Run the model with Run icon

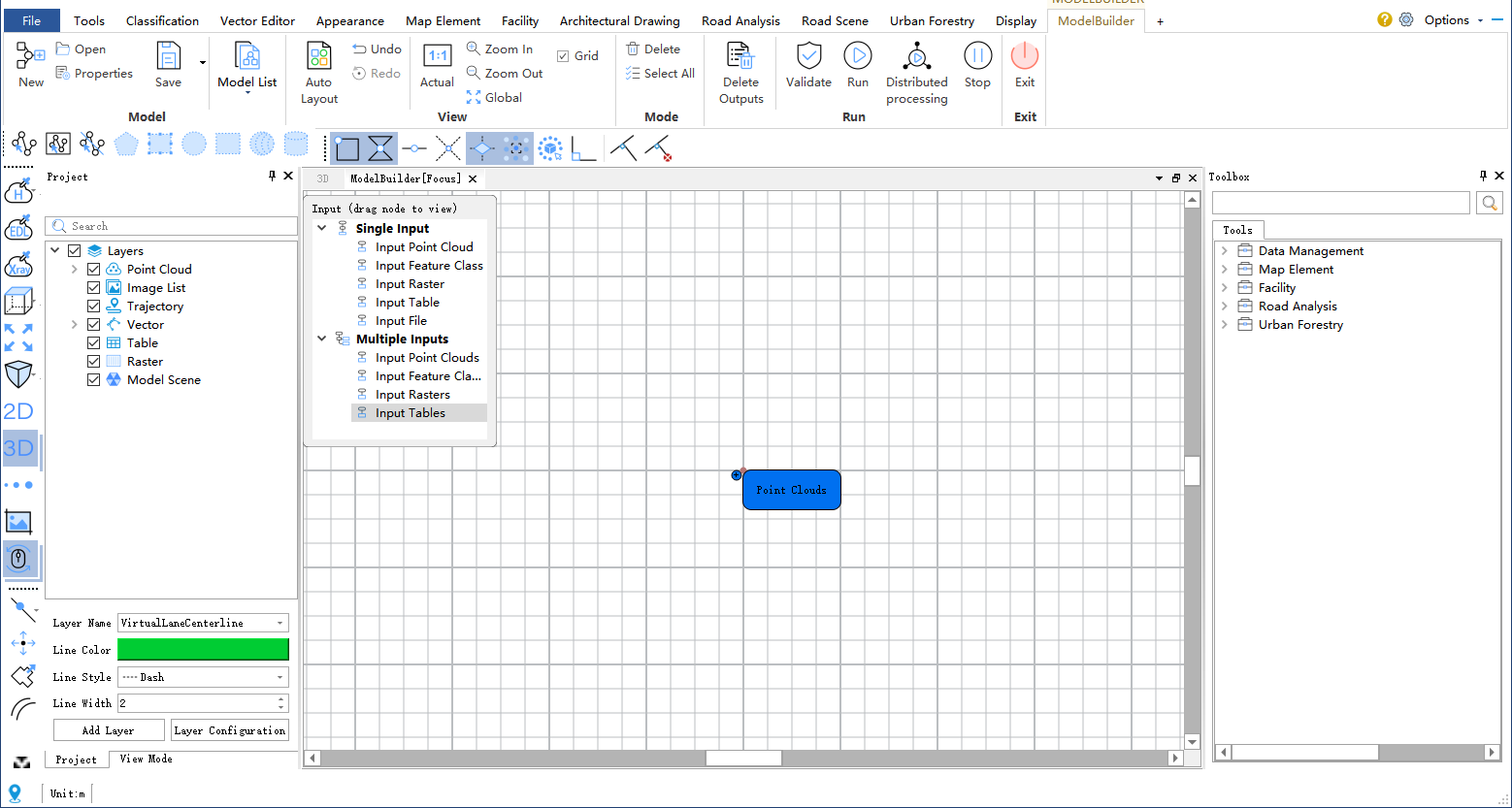click(x=857, y=56)
